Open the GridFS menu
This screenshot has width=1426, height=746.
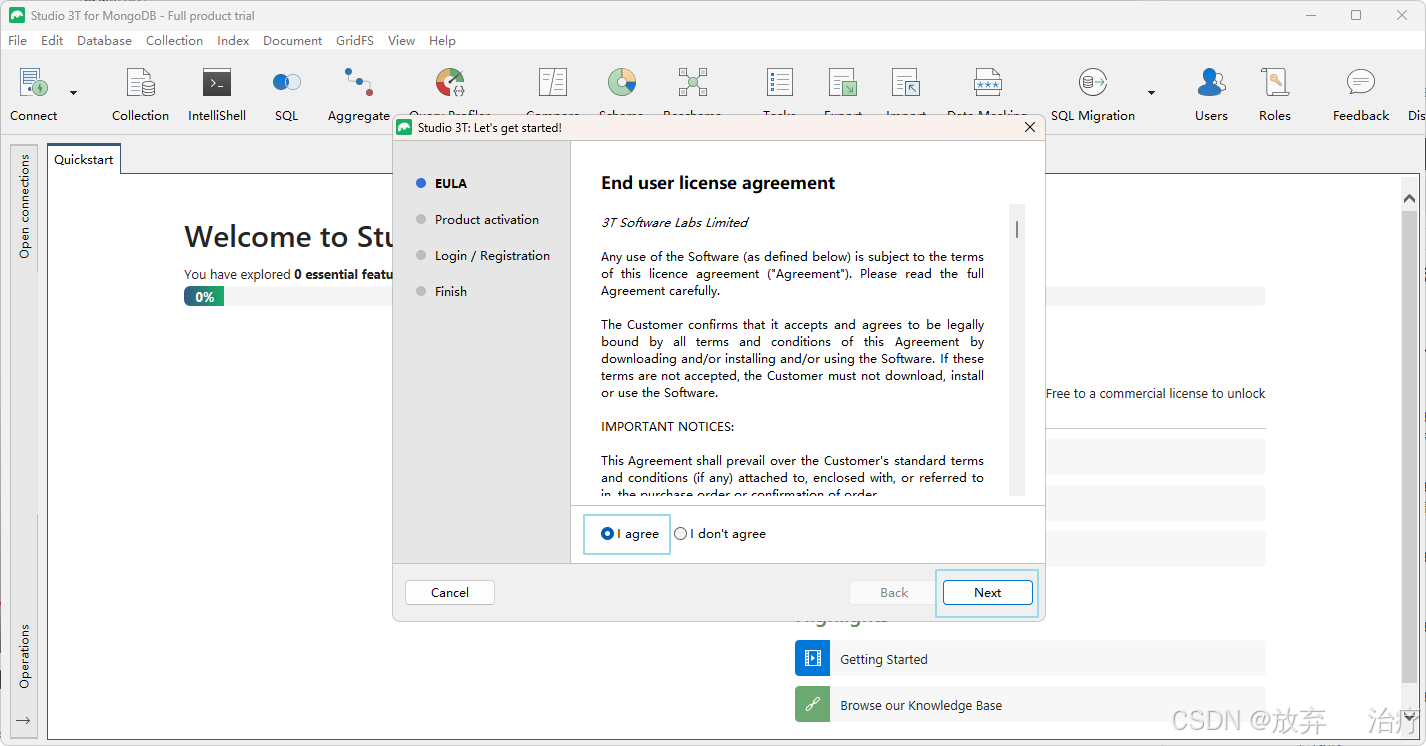tap(355, 41)
